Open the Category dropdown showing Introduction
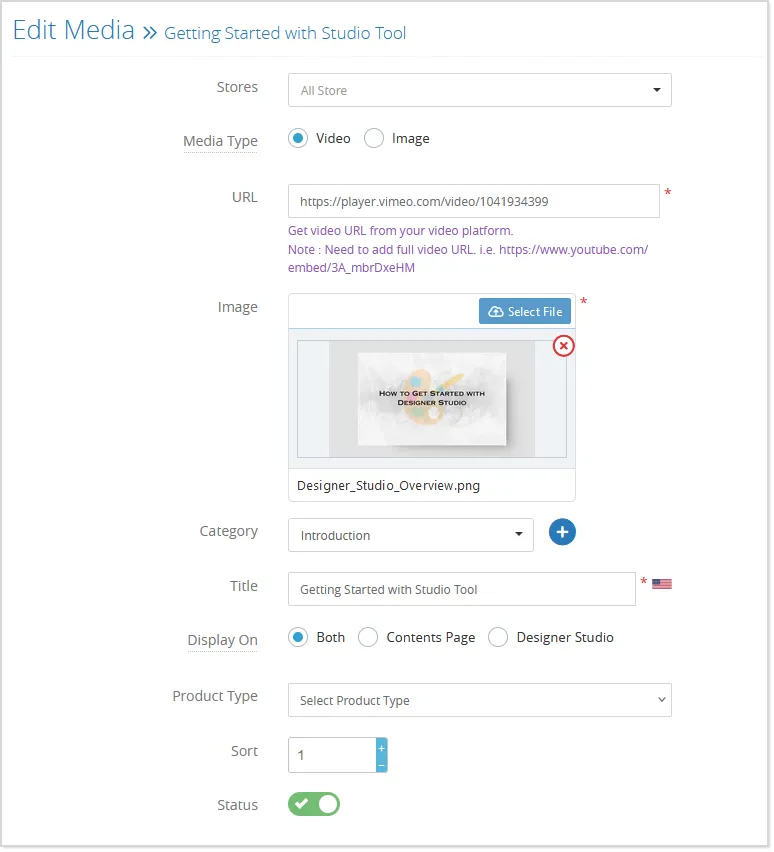 (x=412, y=537)
